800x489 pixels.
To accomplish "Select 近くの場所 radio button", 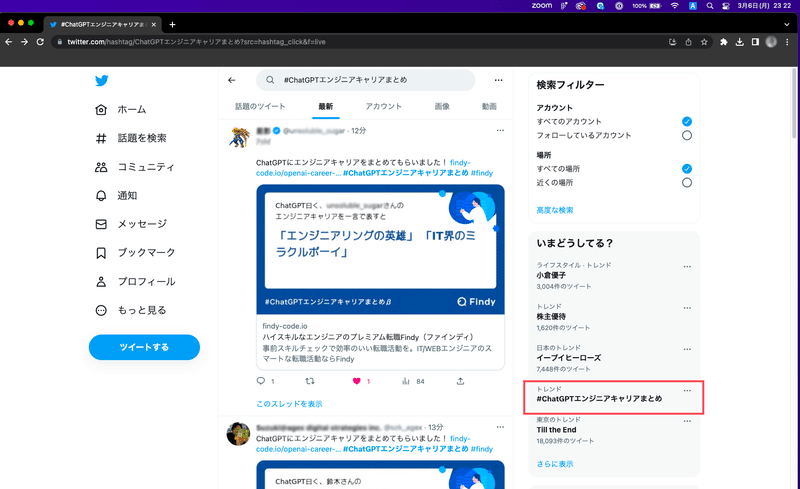I will pos(687,183).
